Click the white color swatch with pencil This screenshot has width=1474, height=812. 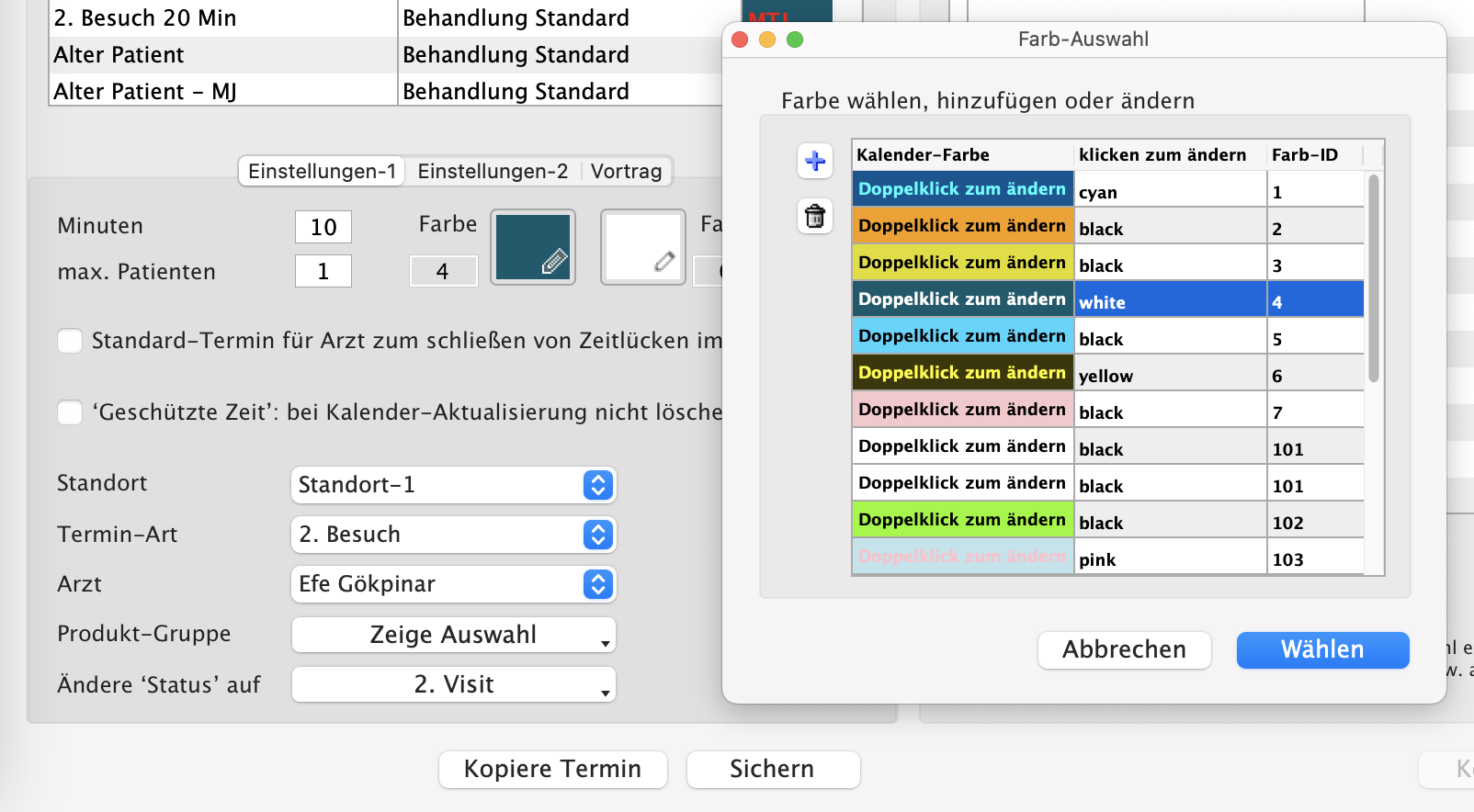[642, 247]
